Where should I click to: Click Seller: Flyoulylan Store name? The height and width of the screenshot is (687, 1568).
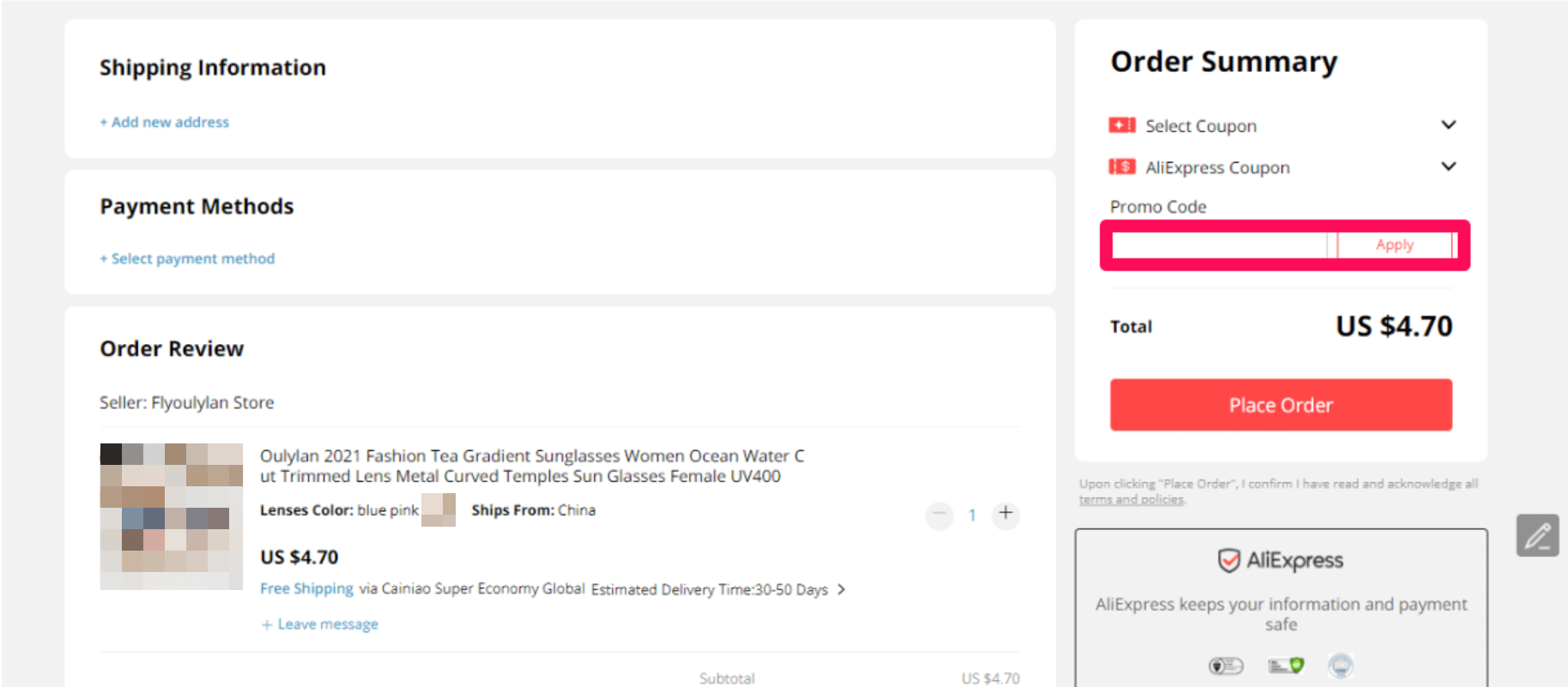[x=186, y=402]
